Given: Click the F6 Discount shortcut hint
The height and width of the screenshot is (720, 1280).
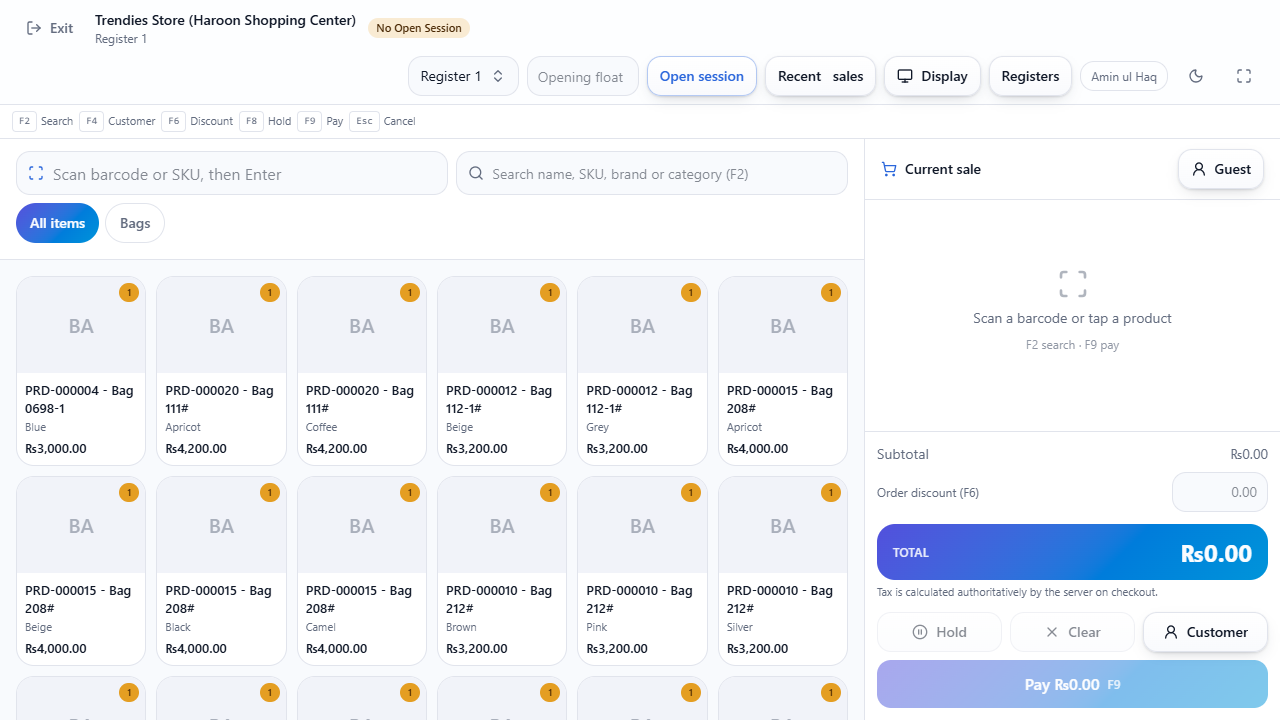Looking at the screenshot, I should click(x=197, y=121).
